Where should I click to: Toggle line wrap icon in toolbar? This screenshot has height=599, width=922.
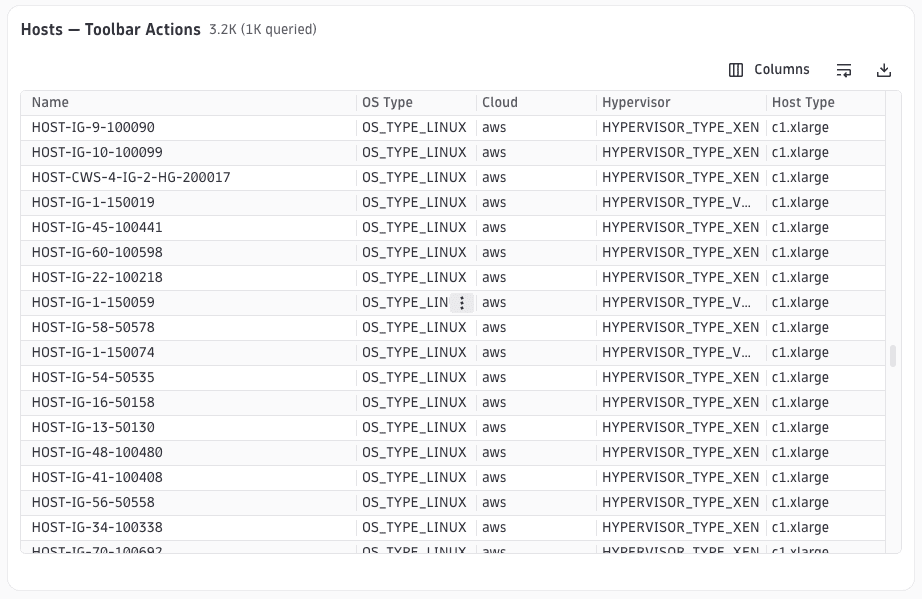pos(844,71)
